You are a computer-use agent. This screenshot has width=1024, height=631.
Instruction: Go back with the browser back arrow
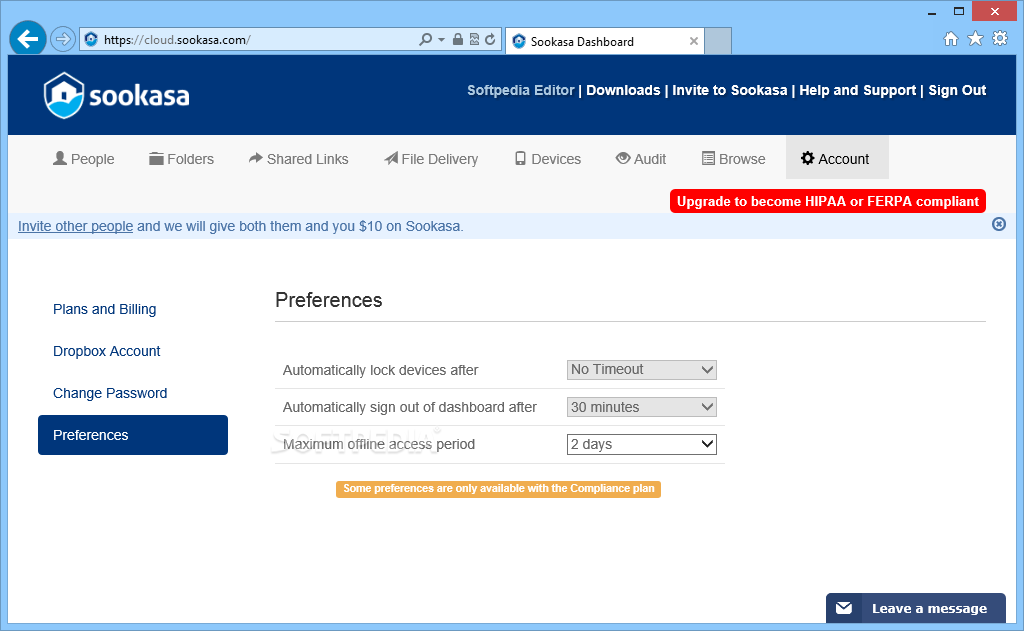coord(27,39)
